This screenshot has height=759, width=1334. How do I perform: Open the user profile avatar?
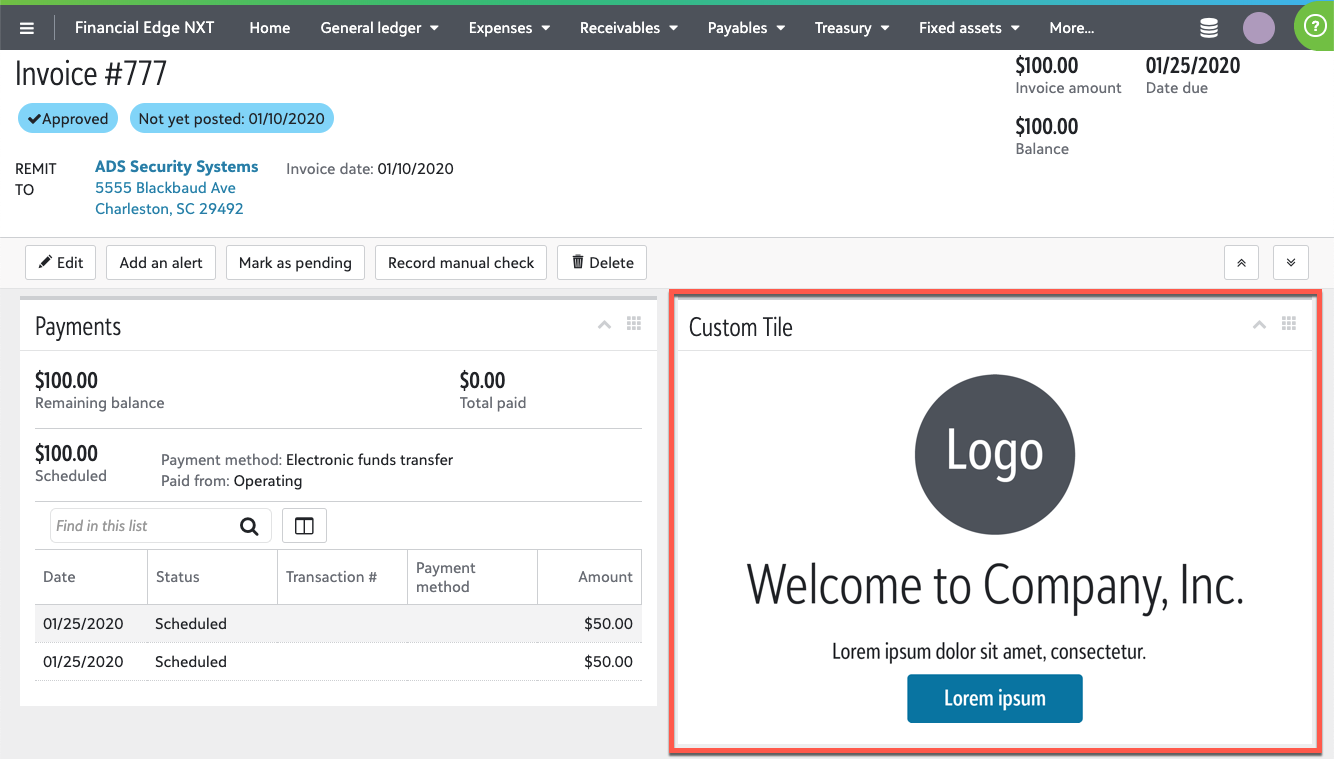[x=1258, y=28]
